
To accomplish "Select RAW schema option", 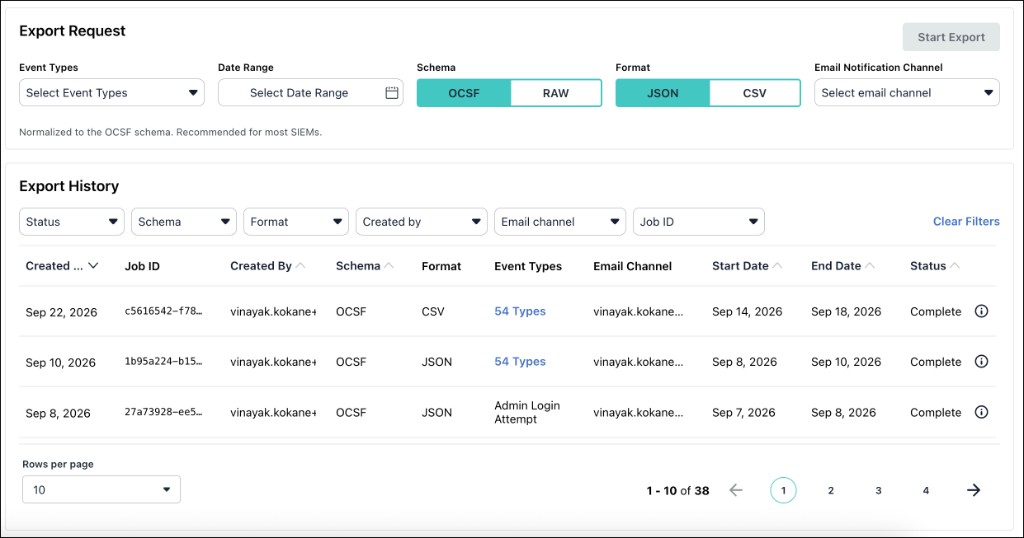I will (x=556, y=93).
